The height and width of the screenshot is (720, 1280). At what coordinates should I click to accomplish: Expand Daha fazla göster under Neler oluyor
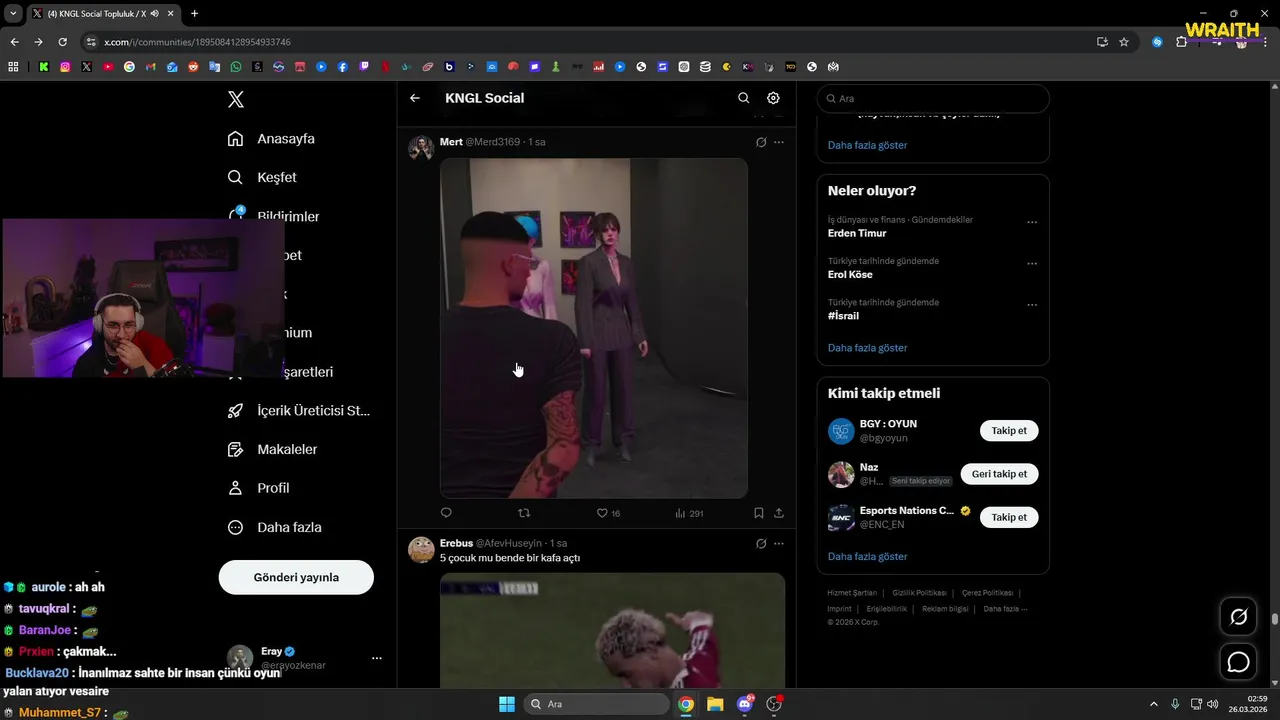point(867,348)
